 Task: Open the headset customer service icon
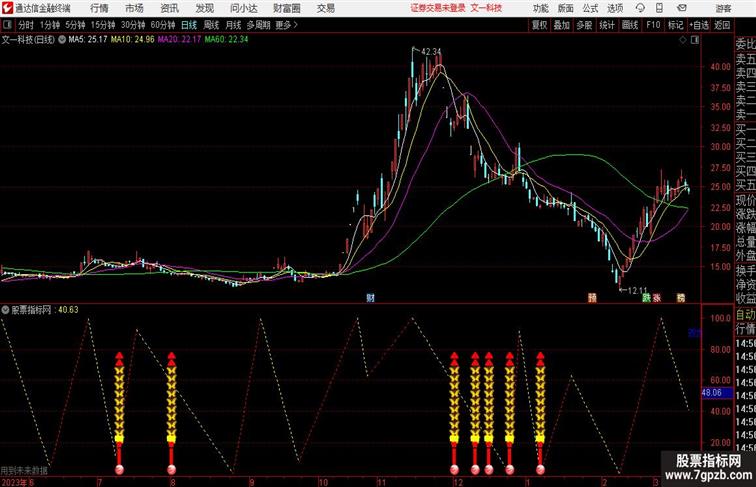(640, 8)
